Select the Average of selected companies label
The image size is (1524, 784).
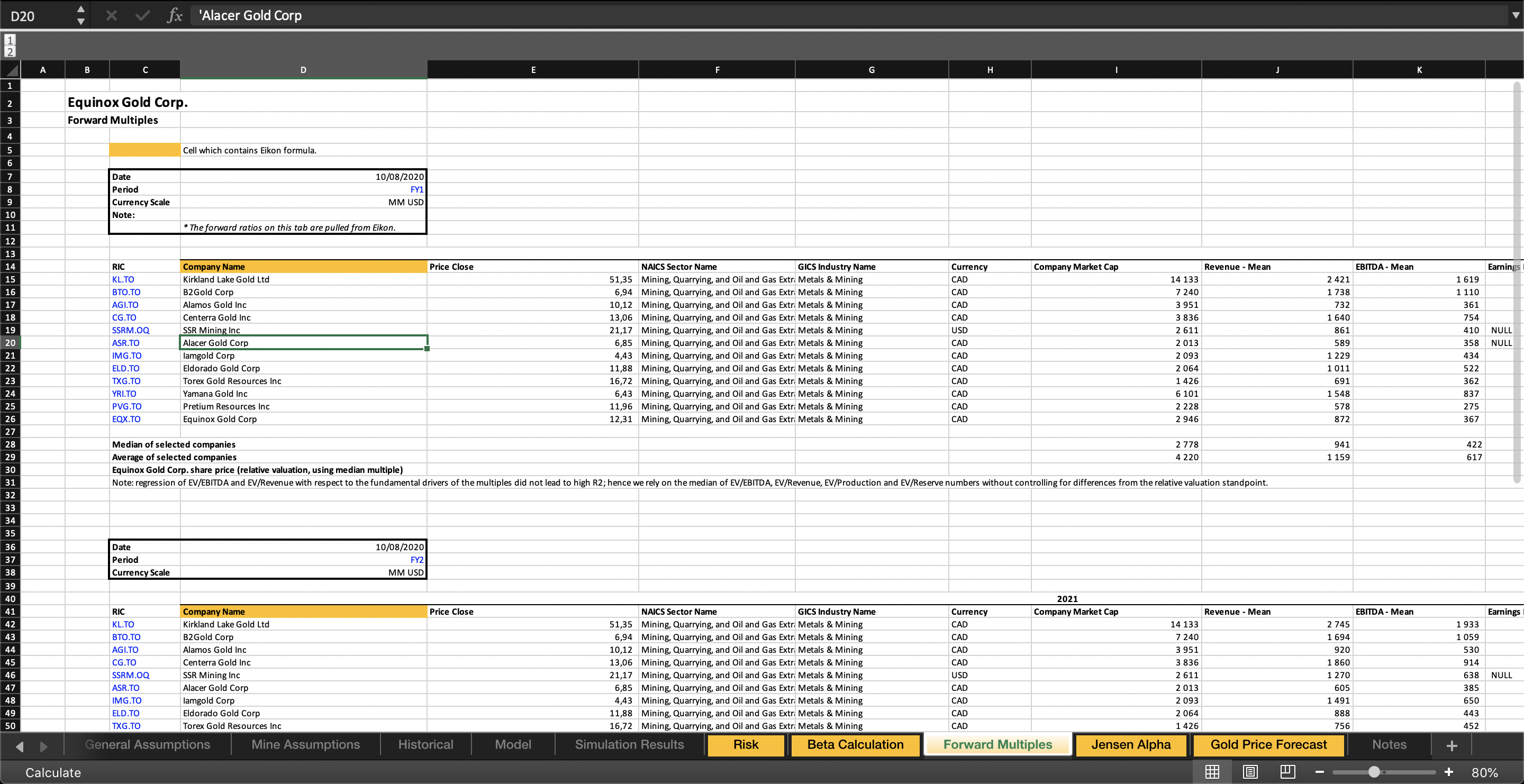[x=174, y=457]
